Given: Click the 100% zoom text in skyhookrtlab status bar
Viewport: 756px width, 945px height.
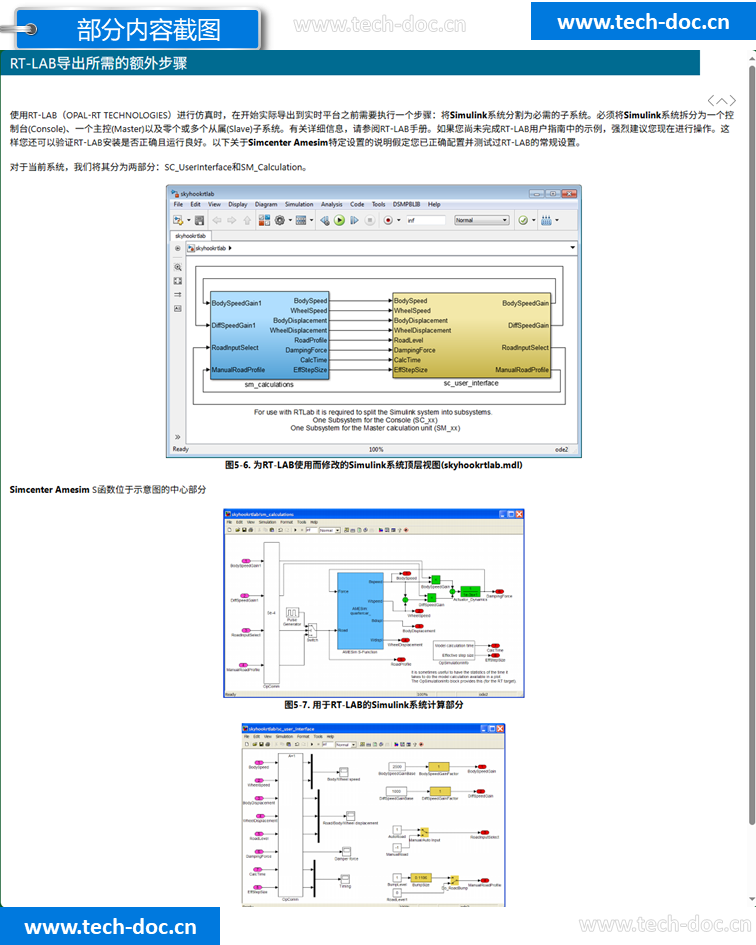Looking at the screenshot, I should [376, 450].
